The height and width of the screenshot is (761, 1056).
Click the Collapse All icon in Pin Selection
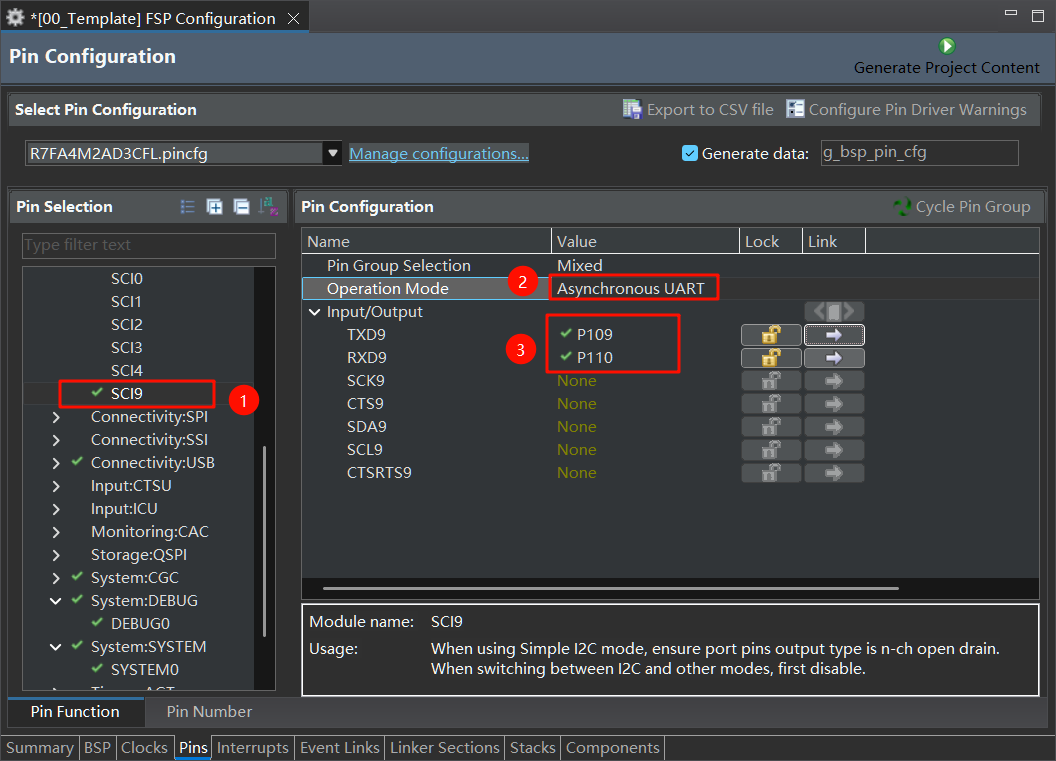(x=241, y=207)
